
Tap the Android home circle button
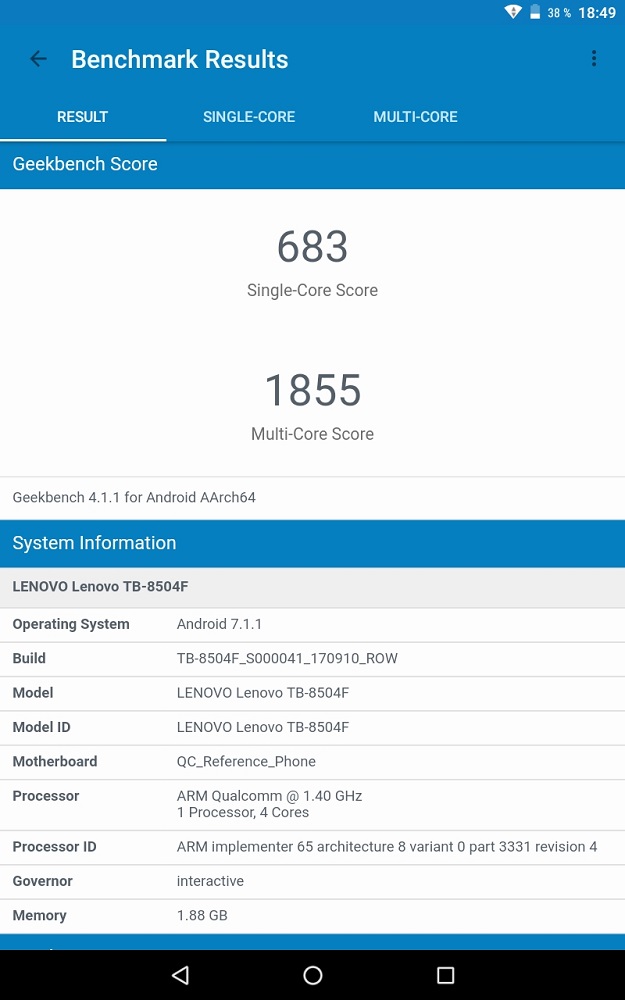point(312,974)
